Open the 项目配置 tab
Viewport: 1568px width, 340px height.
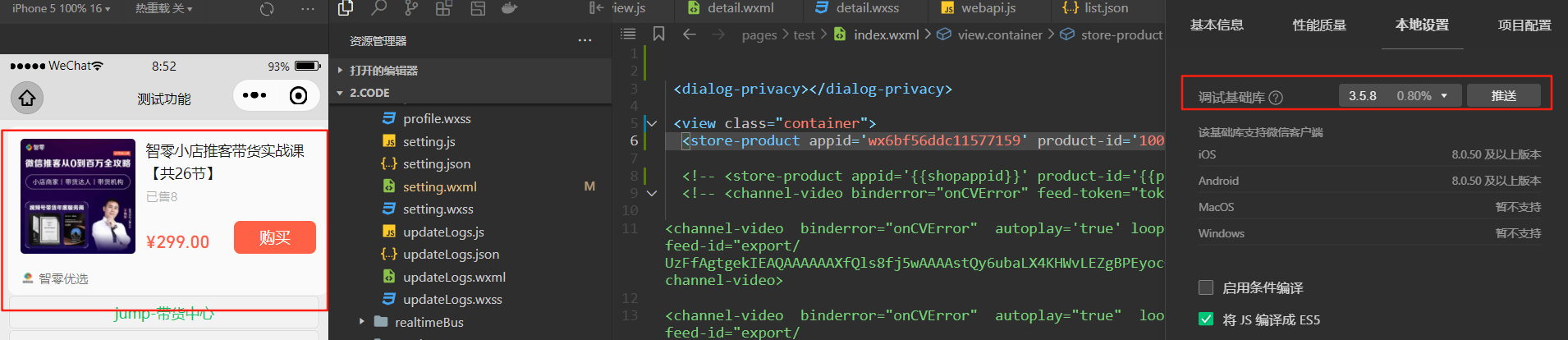point(1524,25)
